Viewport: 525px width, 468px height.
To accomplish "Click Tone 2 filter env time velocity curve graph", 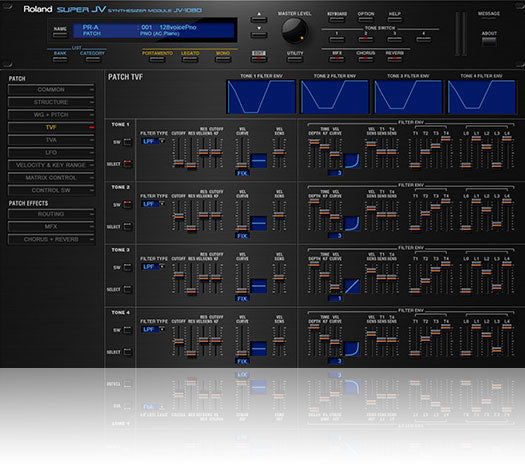I will (352, 223).
